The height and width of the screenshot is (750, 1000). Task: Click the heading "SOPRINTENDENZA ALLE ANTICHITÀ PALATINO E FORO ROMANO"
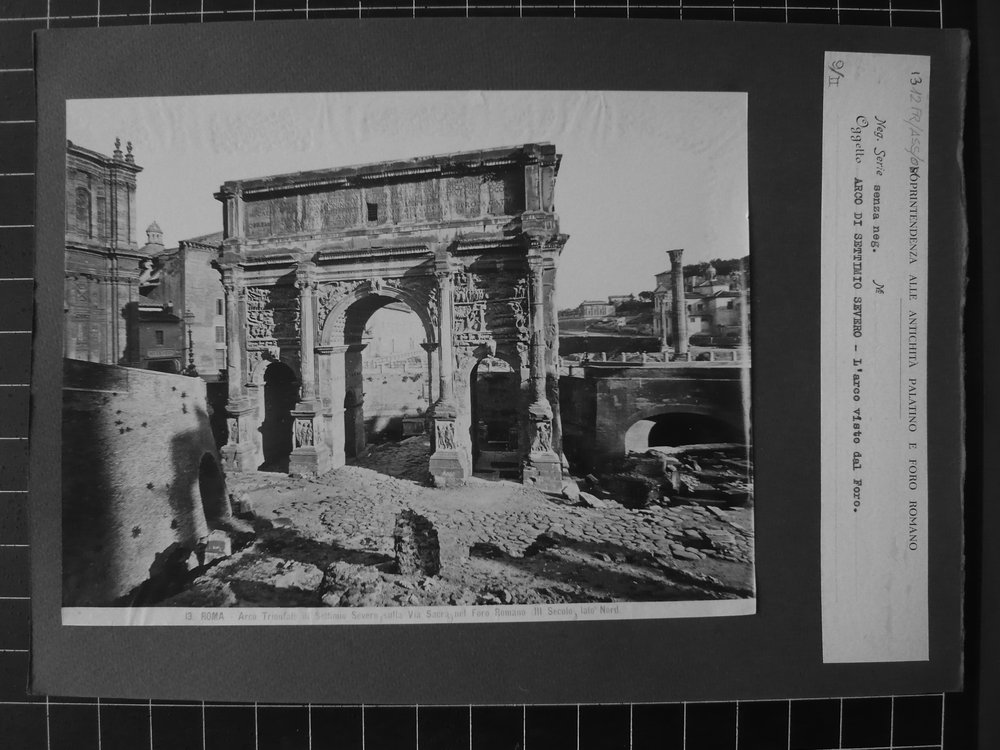pyautogui.click(x=913, y=358)
